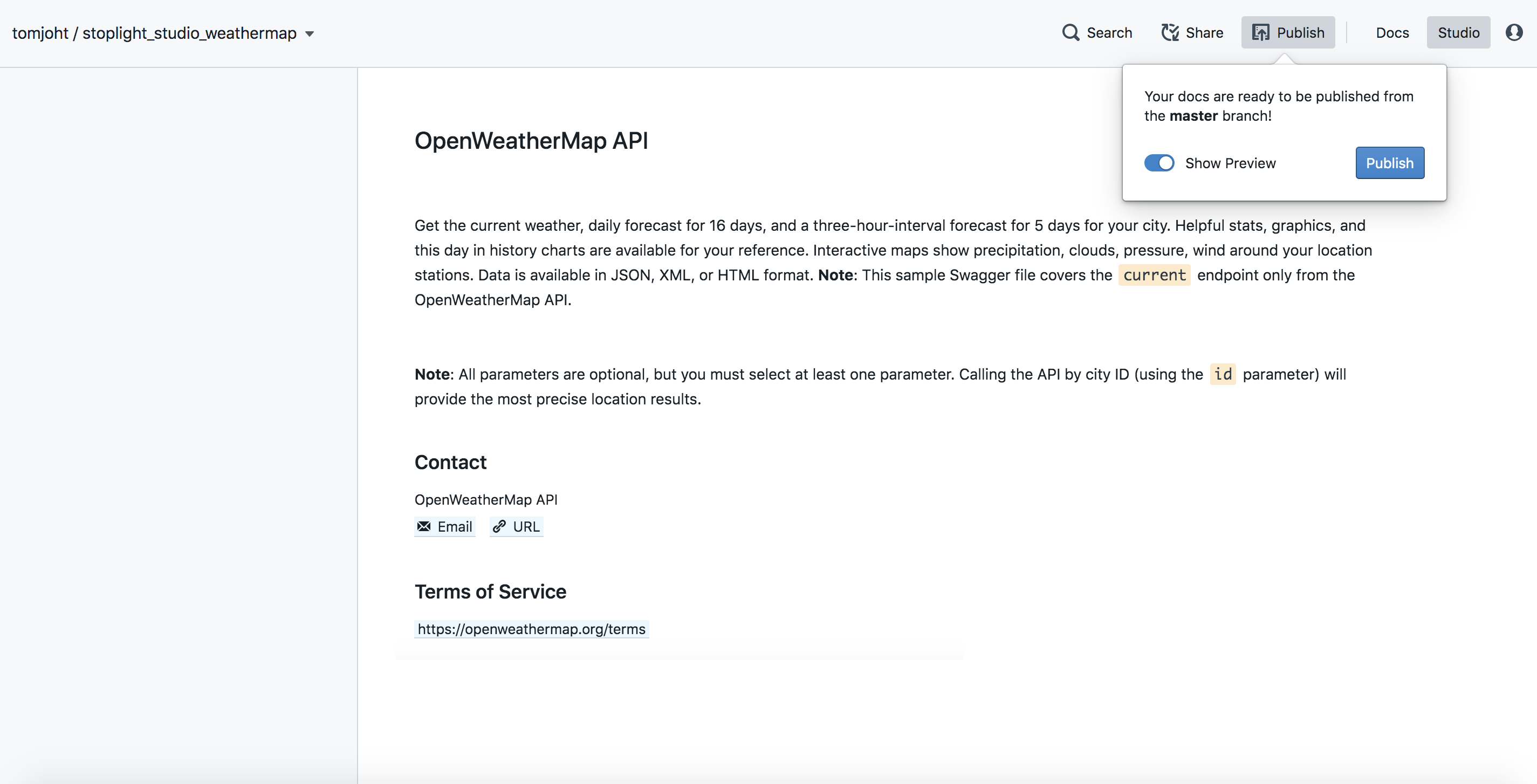Open the contact URL link
The height and width of the screenshot is (784, 1537).
pos(516,526)
